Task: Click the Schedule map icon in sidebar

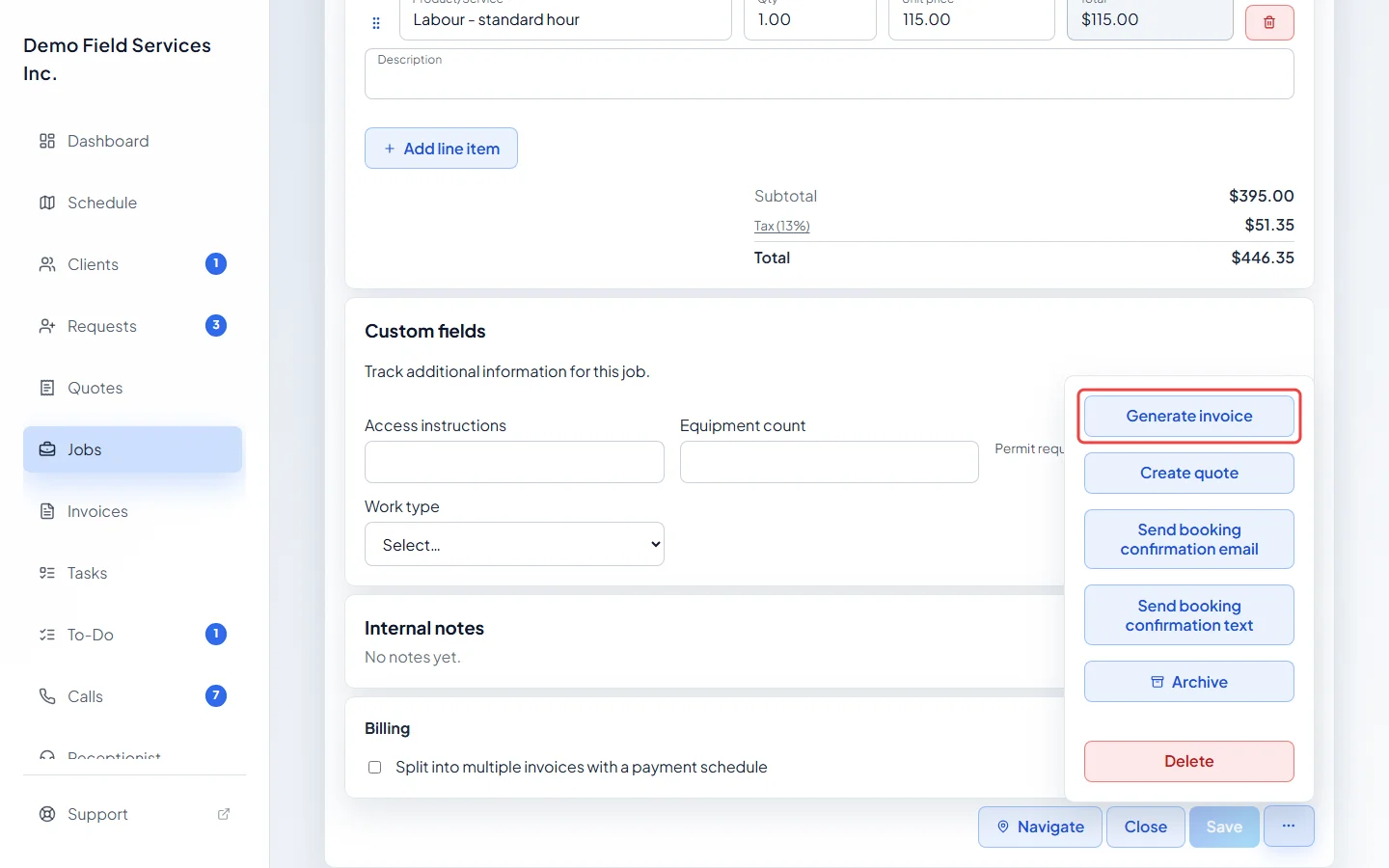Action: pyautogui.click(x=47, y=203)
